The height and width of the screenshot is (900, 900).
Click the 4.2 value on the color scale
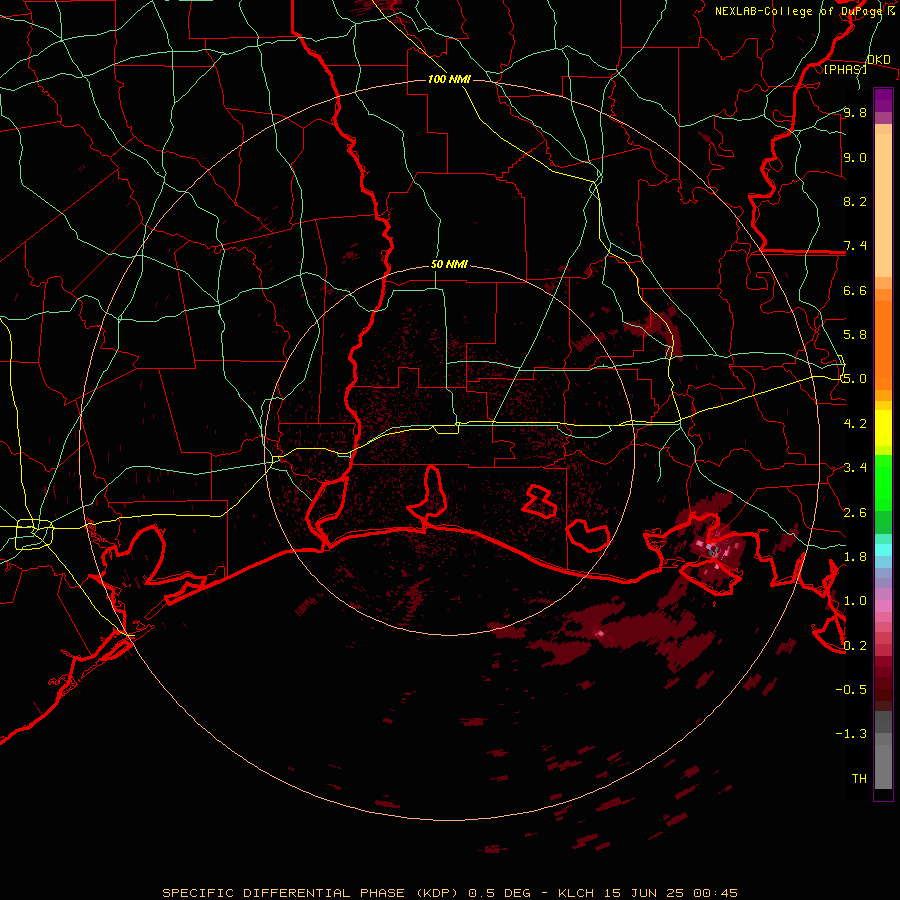pos(855,423)
